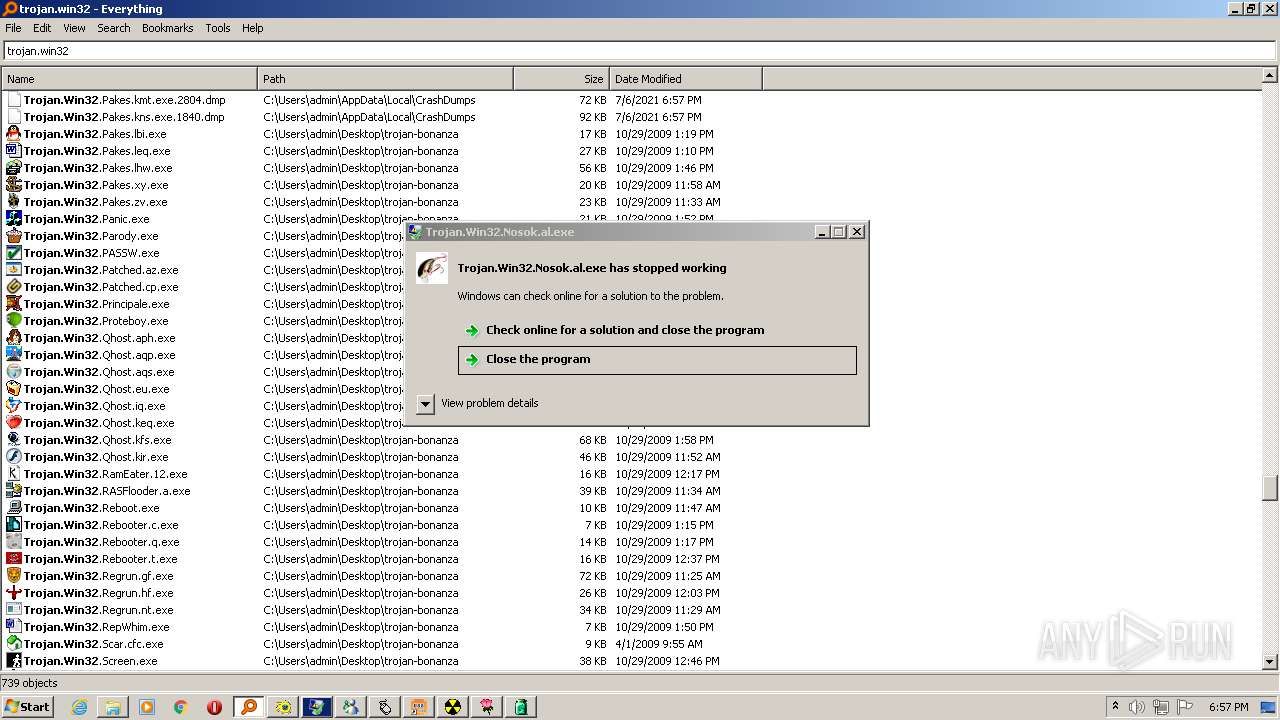
Task: Select Trojan.Win32.RepWhim.exe file name
Action: point(96,627)
